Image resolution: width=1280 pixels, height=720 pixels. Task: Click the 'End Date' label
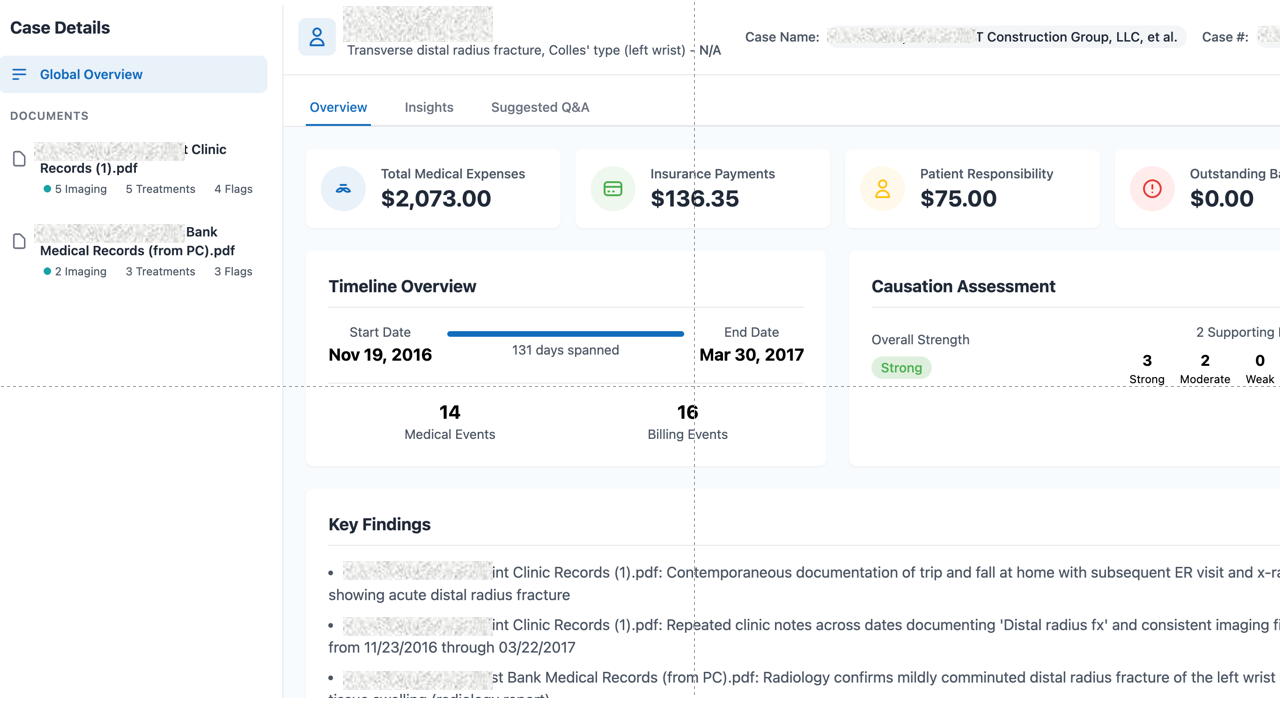751,332
